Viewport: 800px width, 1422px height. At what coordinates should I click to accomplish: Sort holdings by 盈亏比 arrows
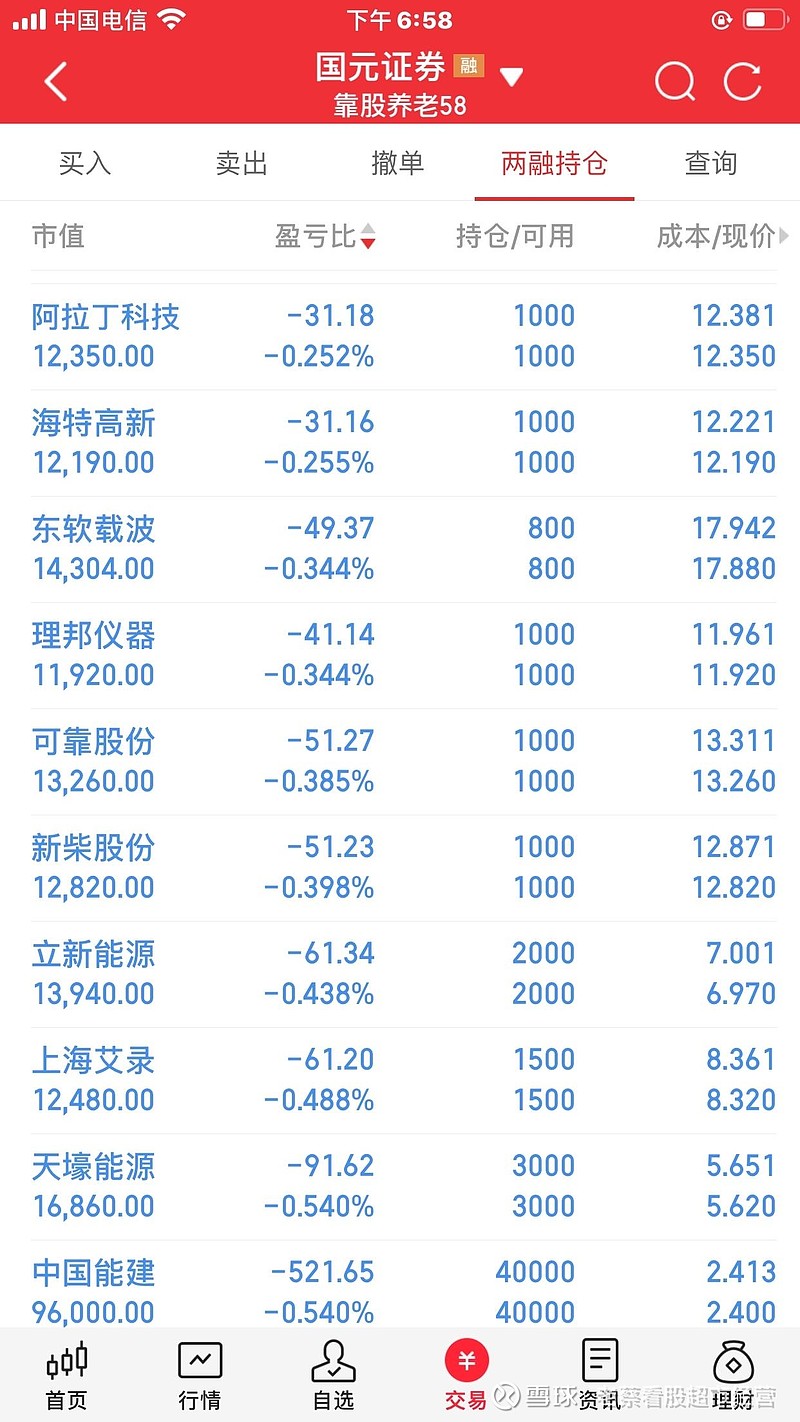[368, 236]
